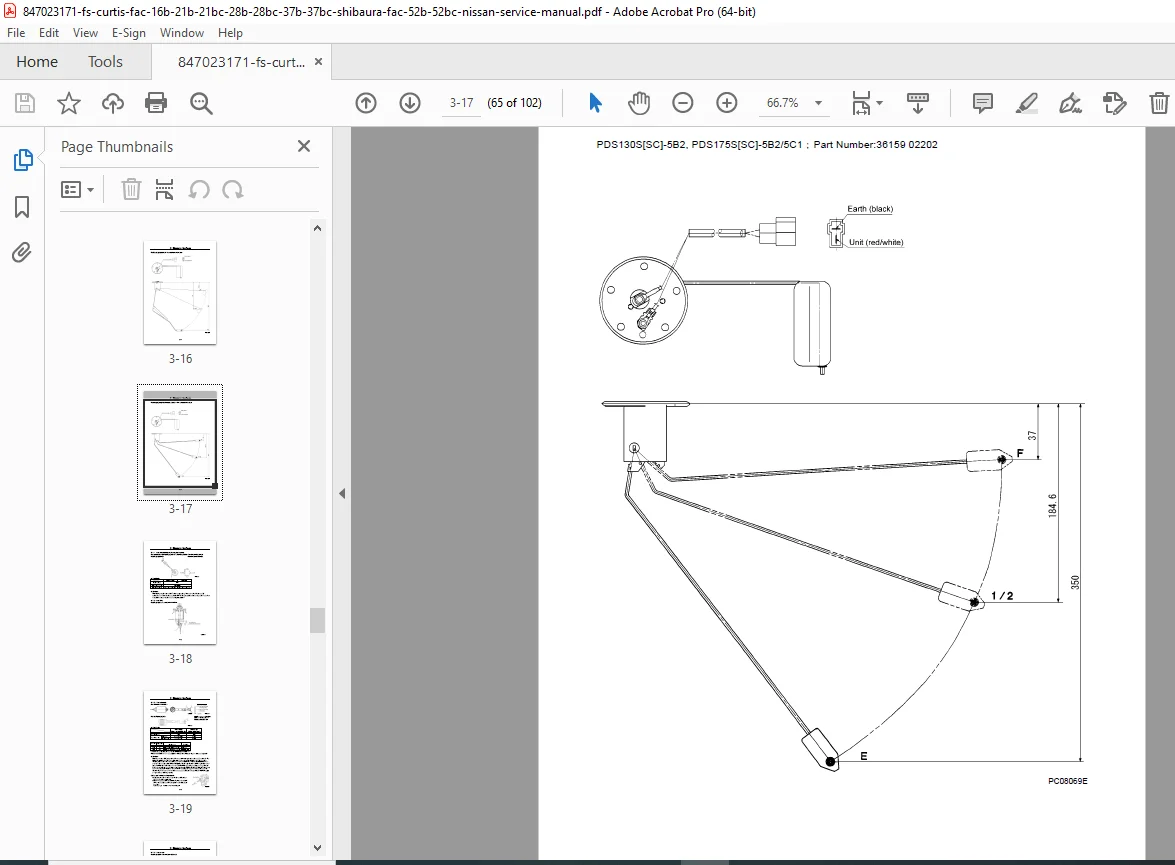The image size is (1175, 865).
Task: Collapse the navigation pane arrow
Action: point(342,493)
